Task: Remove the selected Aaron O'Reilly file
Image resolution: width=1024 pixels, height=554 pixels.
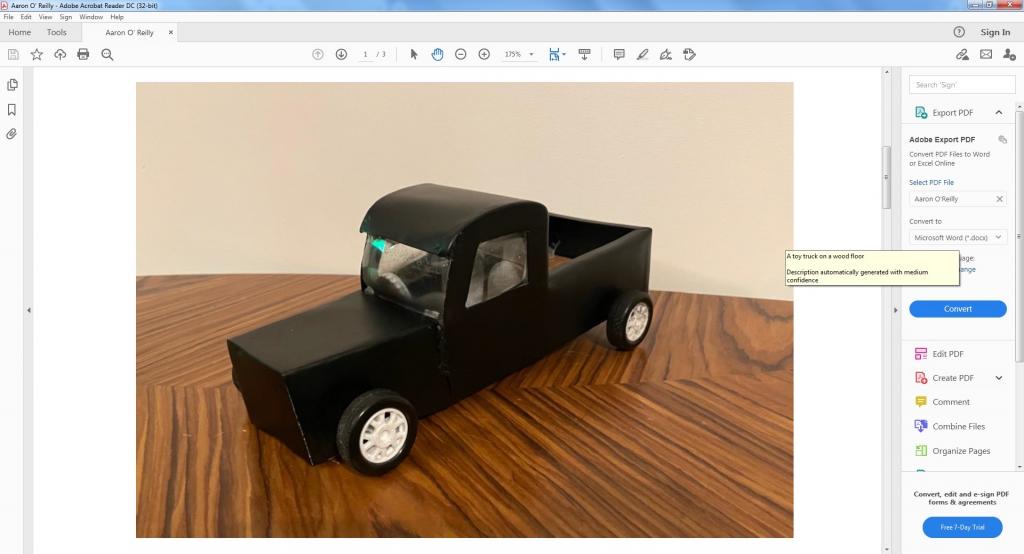Action: [x=999, y=199]
